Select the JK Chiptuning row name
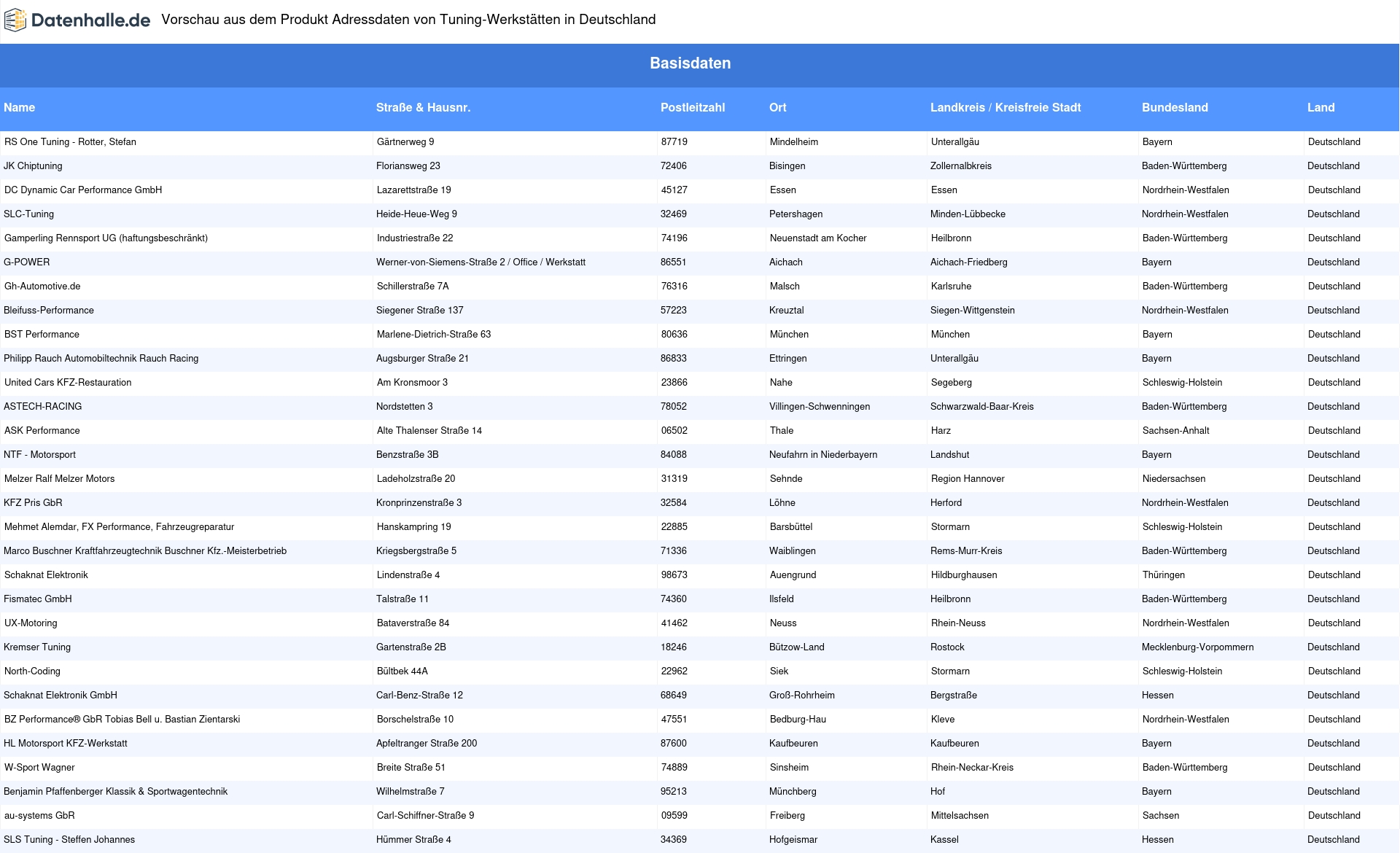 coord(33,166)
